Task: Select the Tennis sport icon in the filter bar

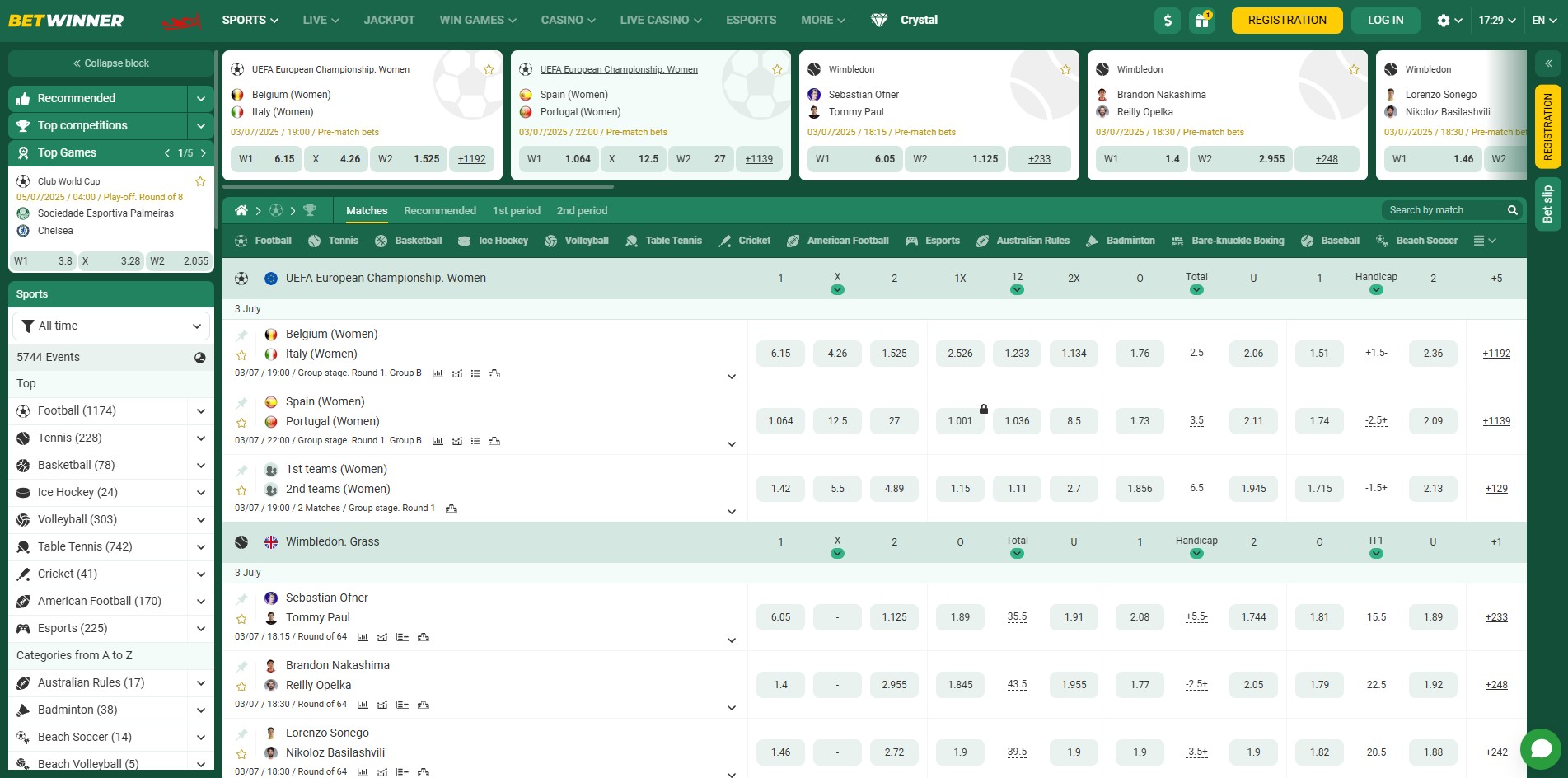Action: point(313,240)
